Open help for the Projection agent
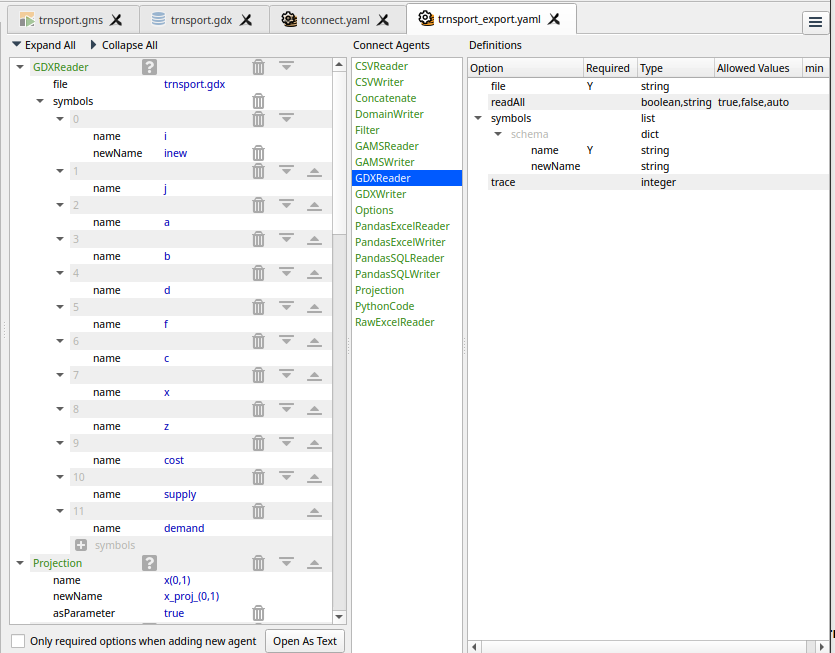Screen dimensions: 835x653 coord(150,564)
